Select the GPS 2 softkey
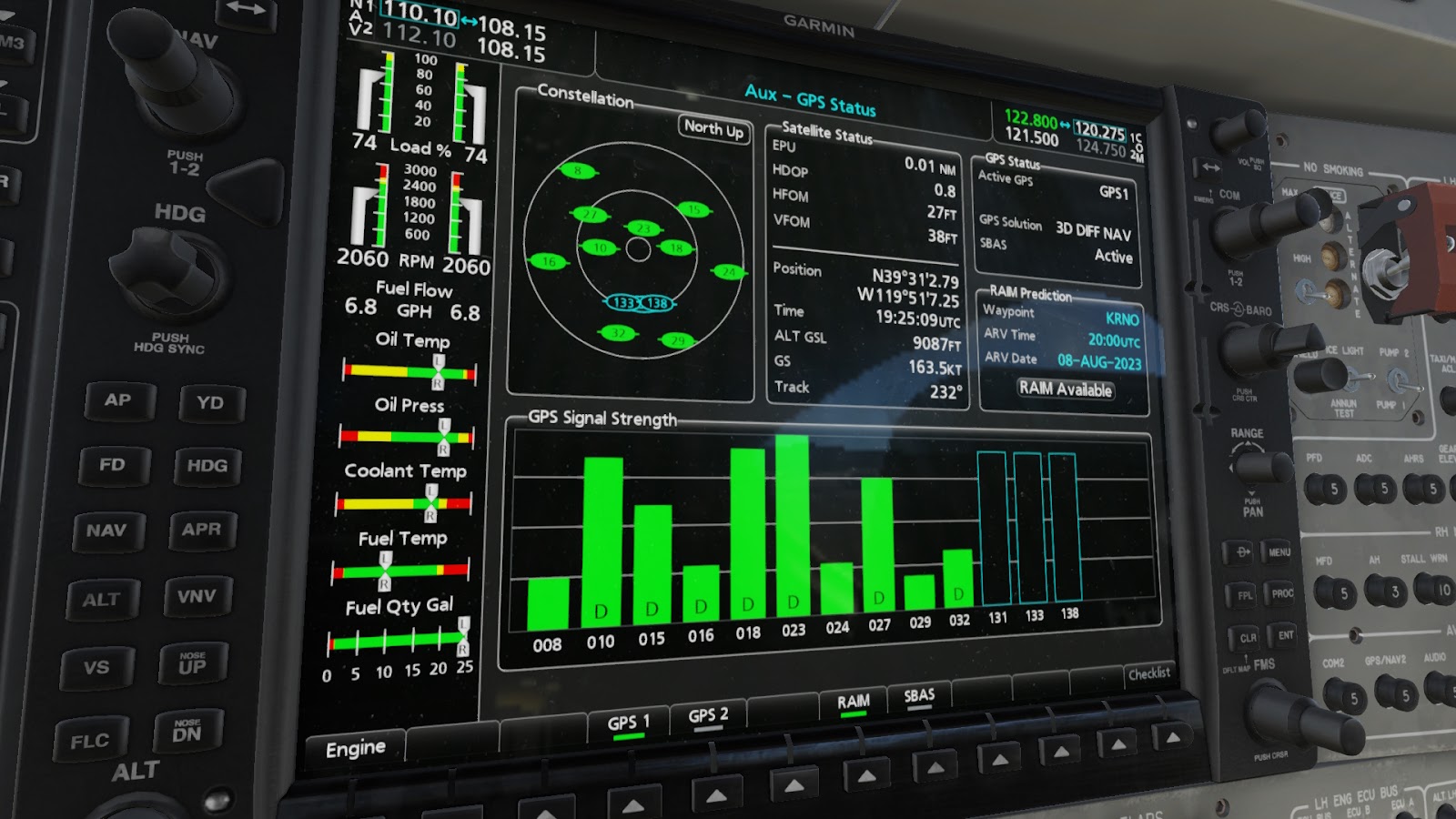Screen dimensions: 1456x819 click(708, 715)
